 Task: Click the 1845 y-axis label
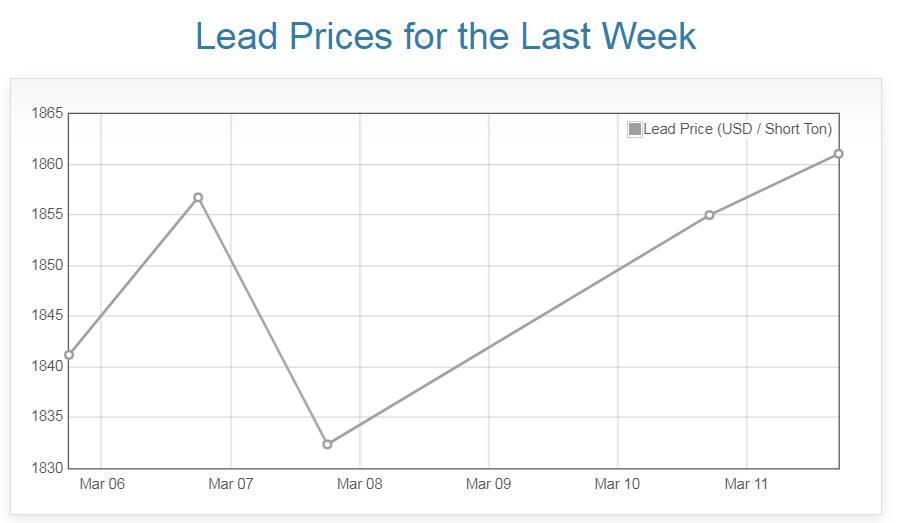pyautogui.click(x=47, y=316)
